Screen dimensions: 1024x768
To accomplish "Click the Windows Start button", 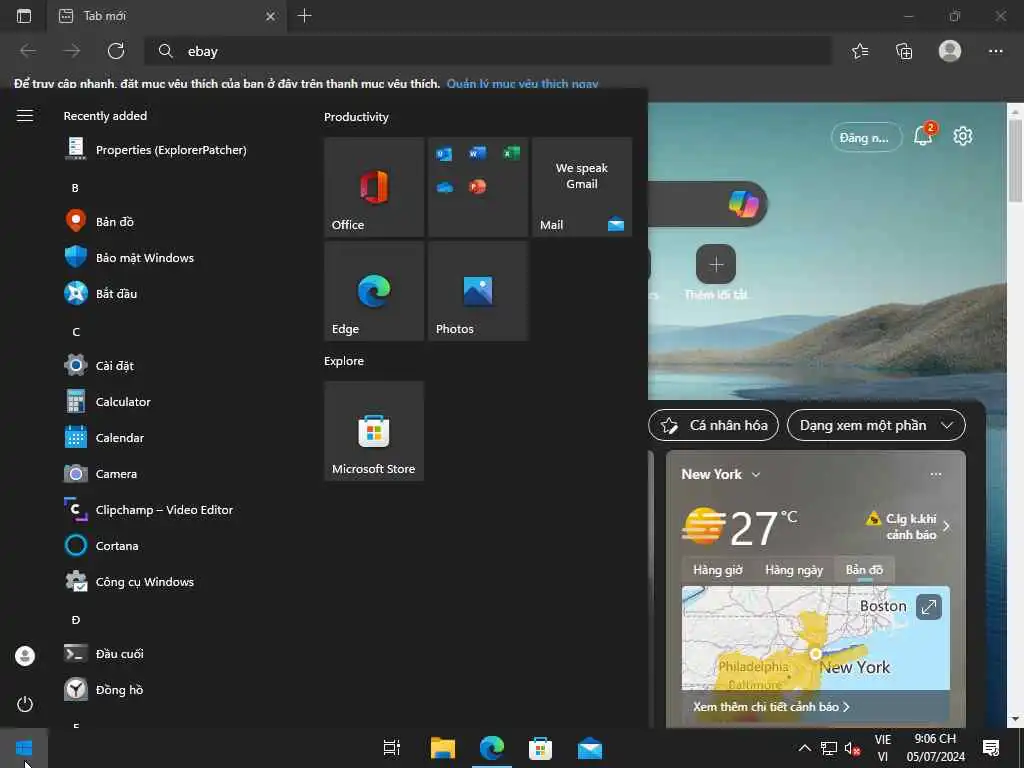I will click(24, 748).
